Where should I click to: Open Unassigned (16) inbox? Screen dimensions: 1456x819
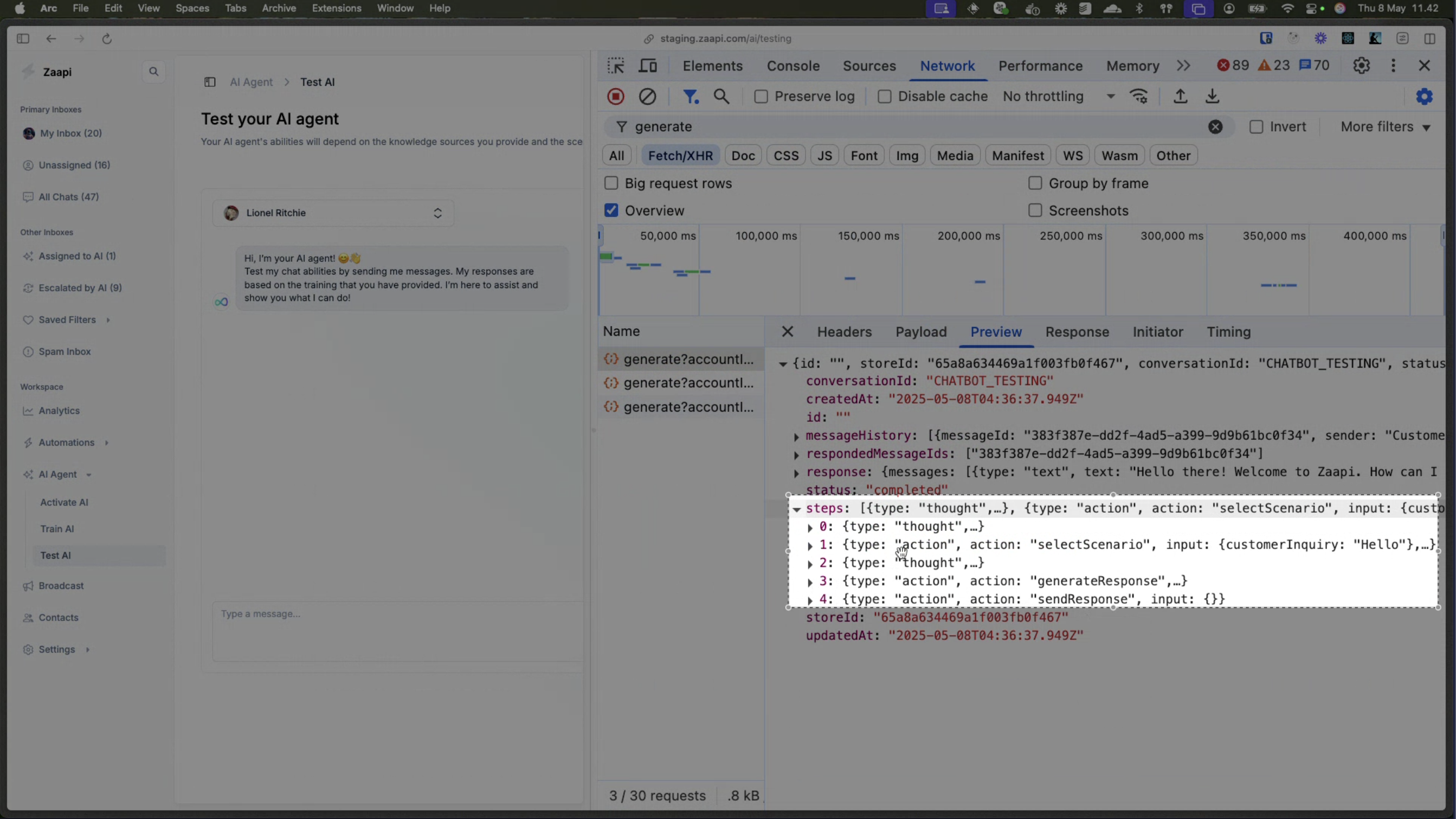74,165
